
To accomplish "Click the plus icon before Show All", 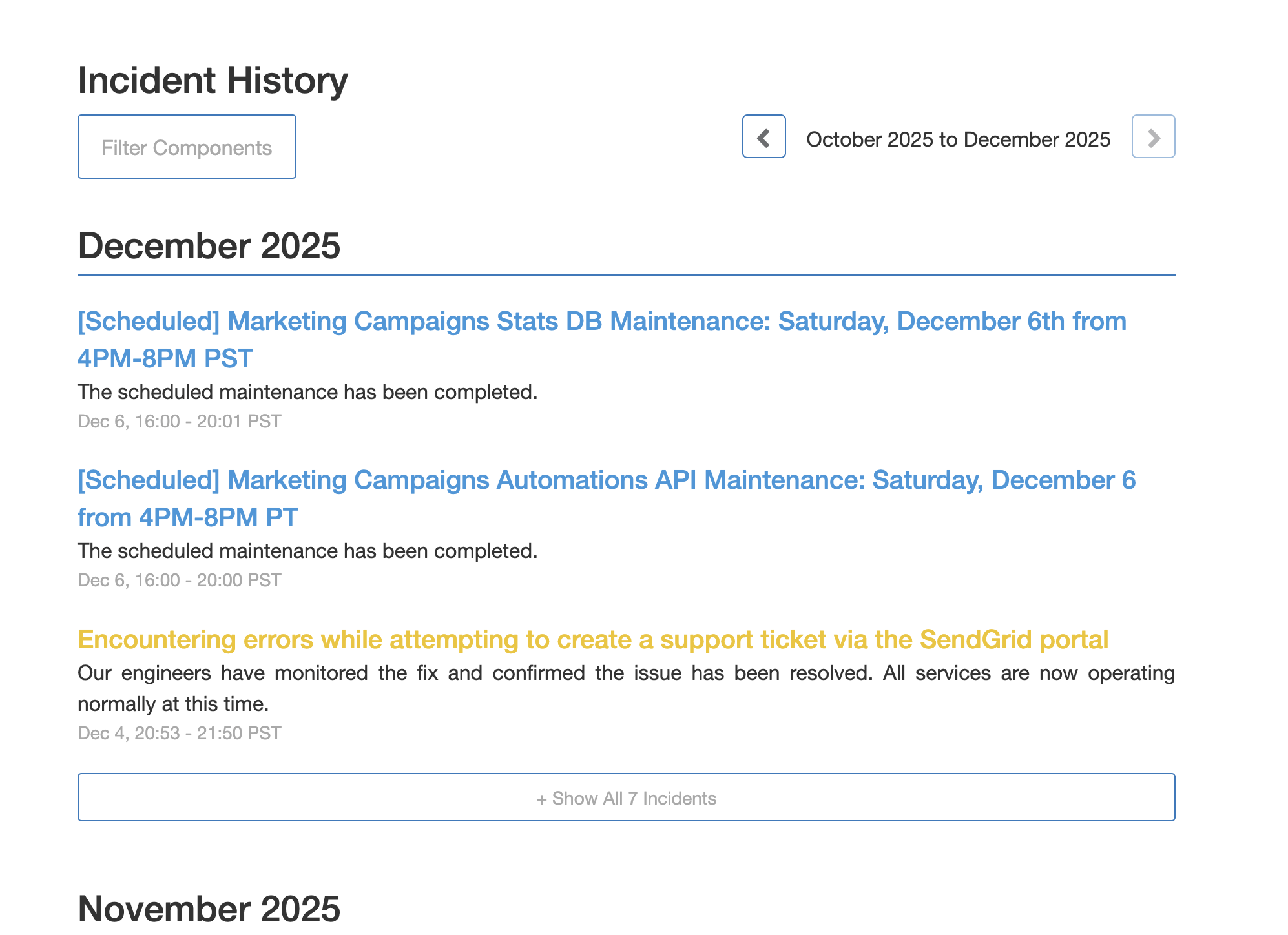I will click(541, 799).
